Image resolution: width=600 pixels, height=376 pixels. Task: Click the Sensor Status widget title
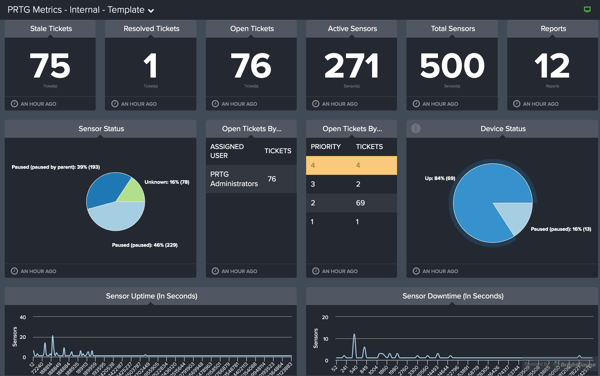pos(101,129)
